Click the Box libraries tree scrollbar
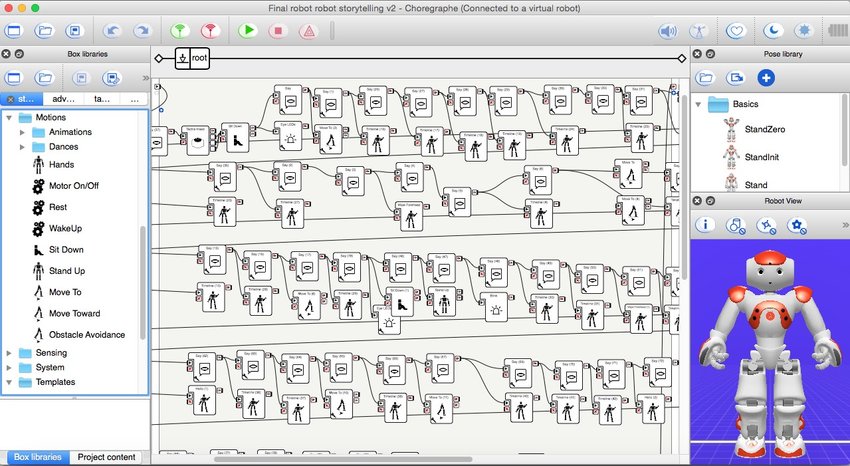The height and width of the screenshot is (466, 850). (x=143, y=282)
